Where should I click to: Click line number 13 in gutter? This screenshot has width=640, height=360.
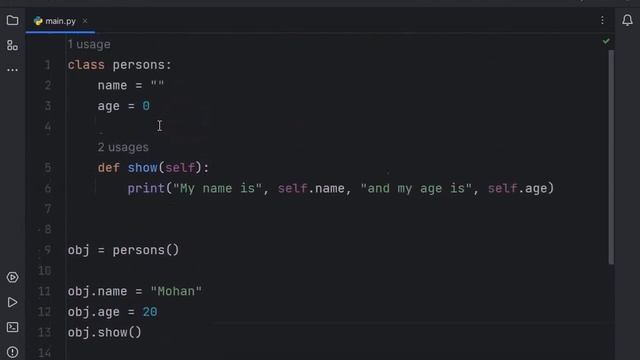click(44, 333)
